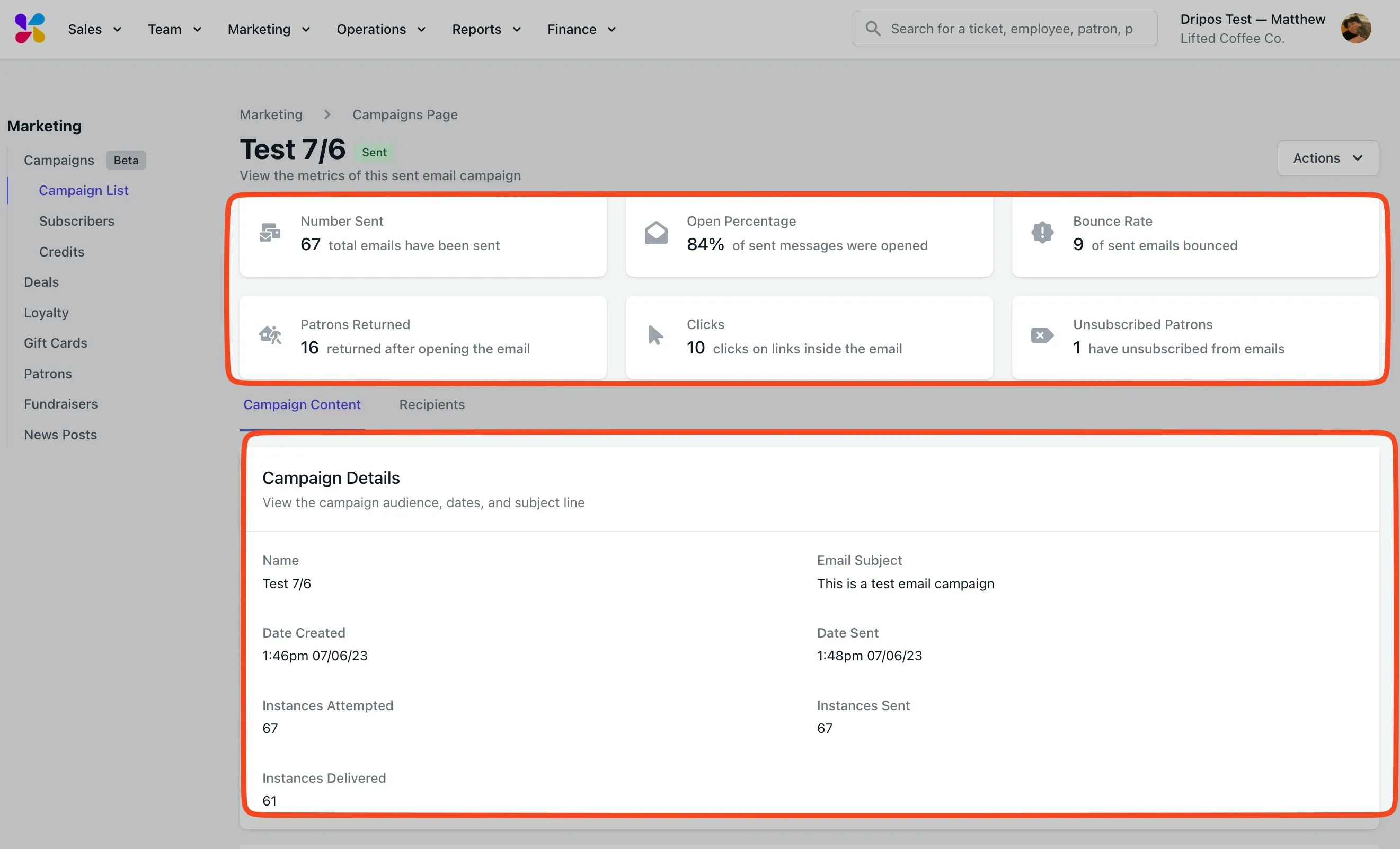This screenshot has width=1400, height=849.
Task: Click the Patrons Returned running person icon
Action: [270, 335]
